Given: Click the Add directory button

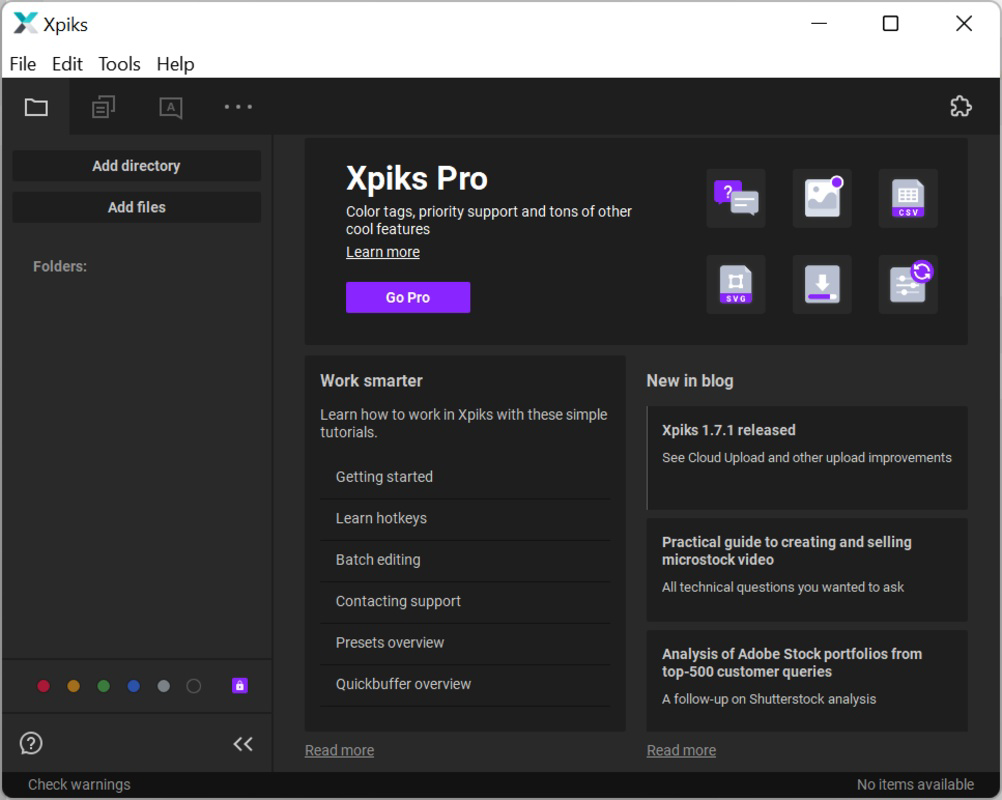Looking at the screenshot, I should (x=136, y=165).
